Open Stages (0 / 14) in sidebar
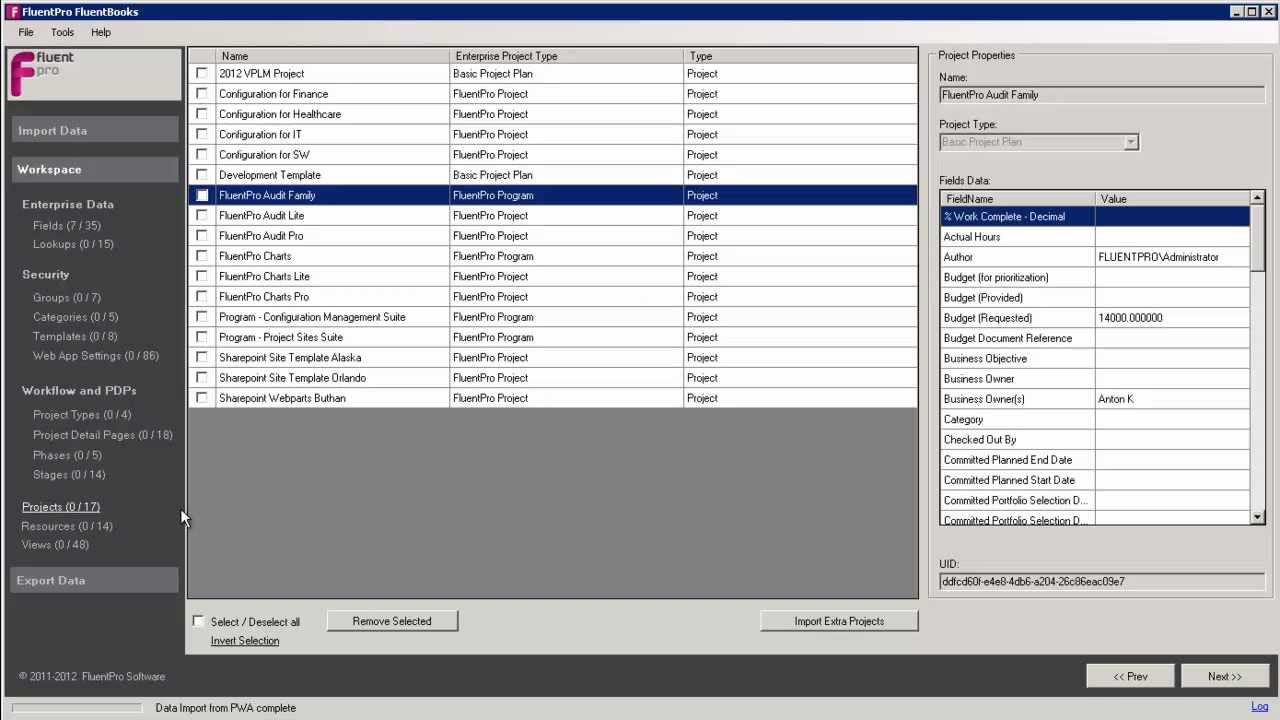 [x=69, y=474]
